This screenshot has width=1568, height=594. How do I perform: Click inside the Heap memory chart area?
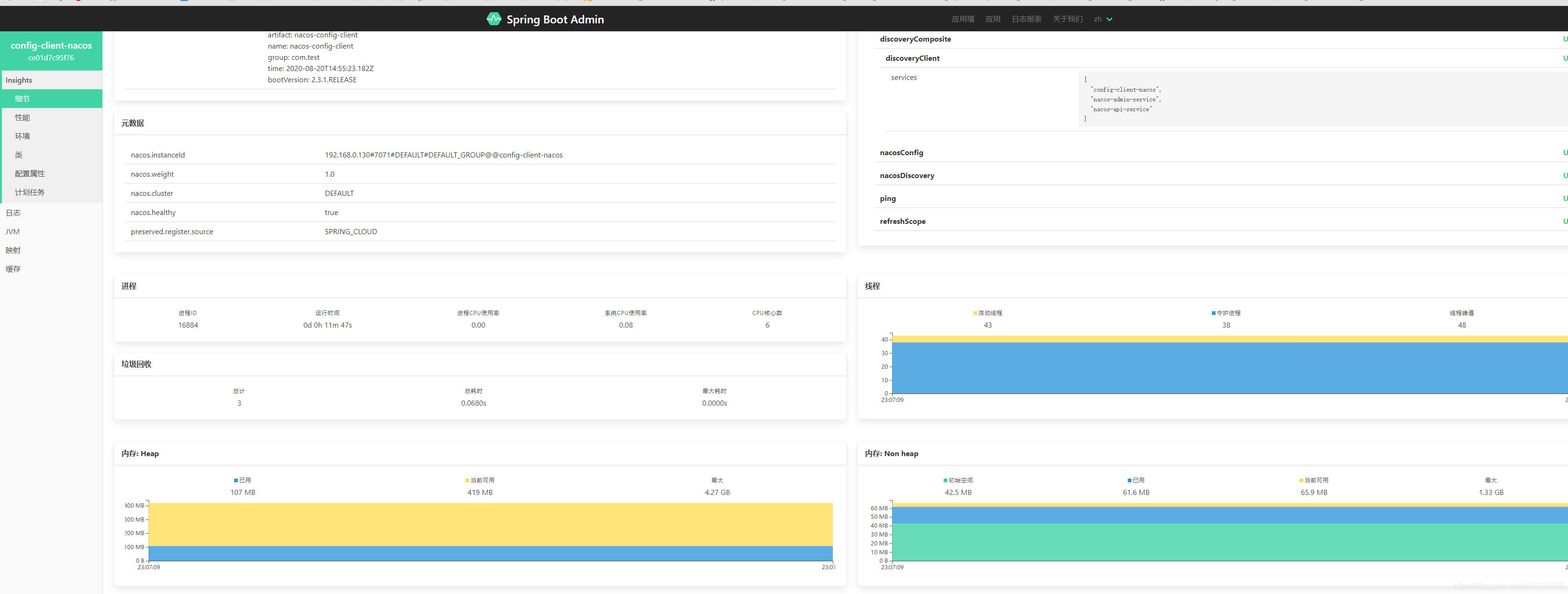pos(491,532)
